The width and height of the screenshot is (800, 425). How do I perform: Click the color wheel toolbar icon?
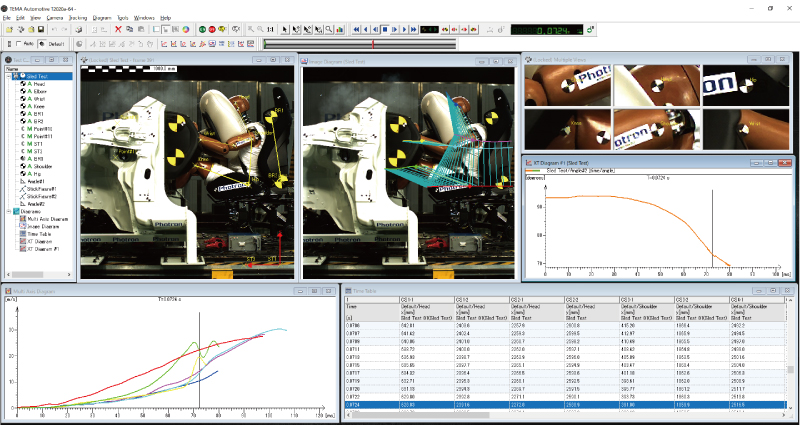pyautogui.click(x=186, y=29)
